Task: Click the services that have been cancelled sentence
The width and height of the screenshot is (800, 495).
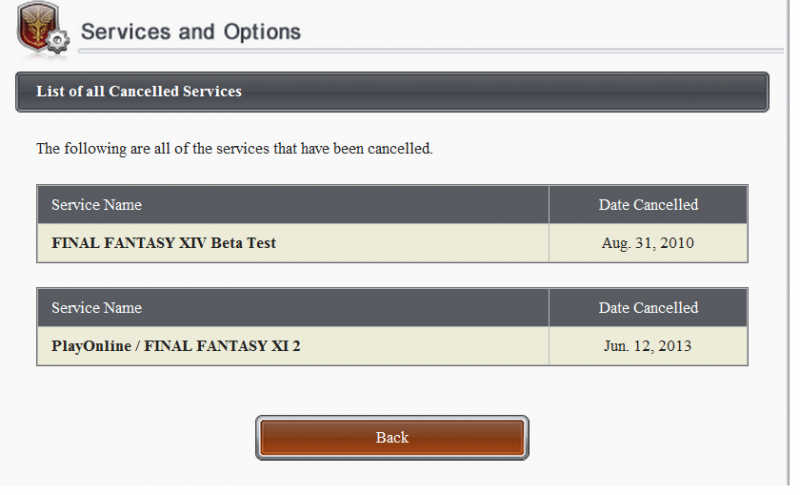Action: (x=234, y=148)
